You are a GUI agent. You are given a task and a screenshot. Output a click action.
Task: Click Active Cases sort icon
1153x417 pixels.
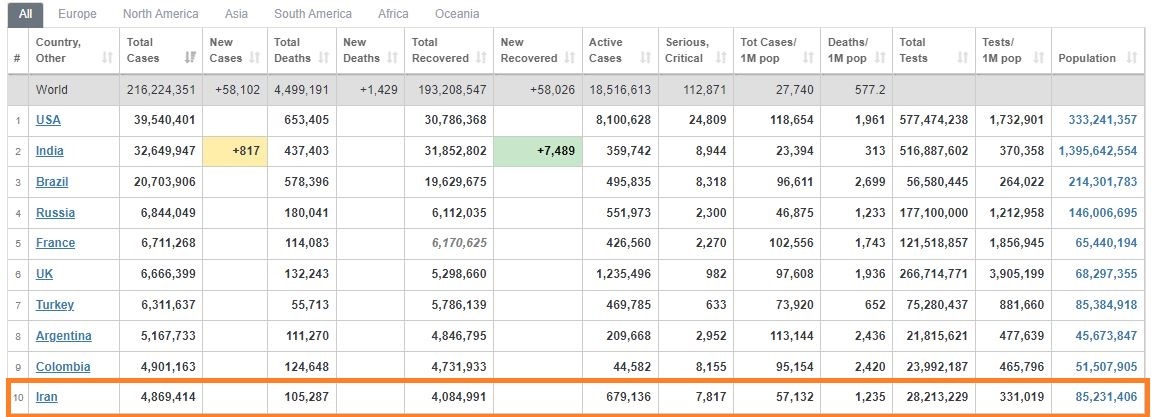click(646, 58)
